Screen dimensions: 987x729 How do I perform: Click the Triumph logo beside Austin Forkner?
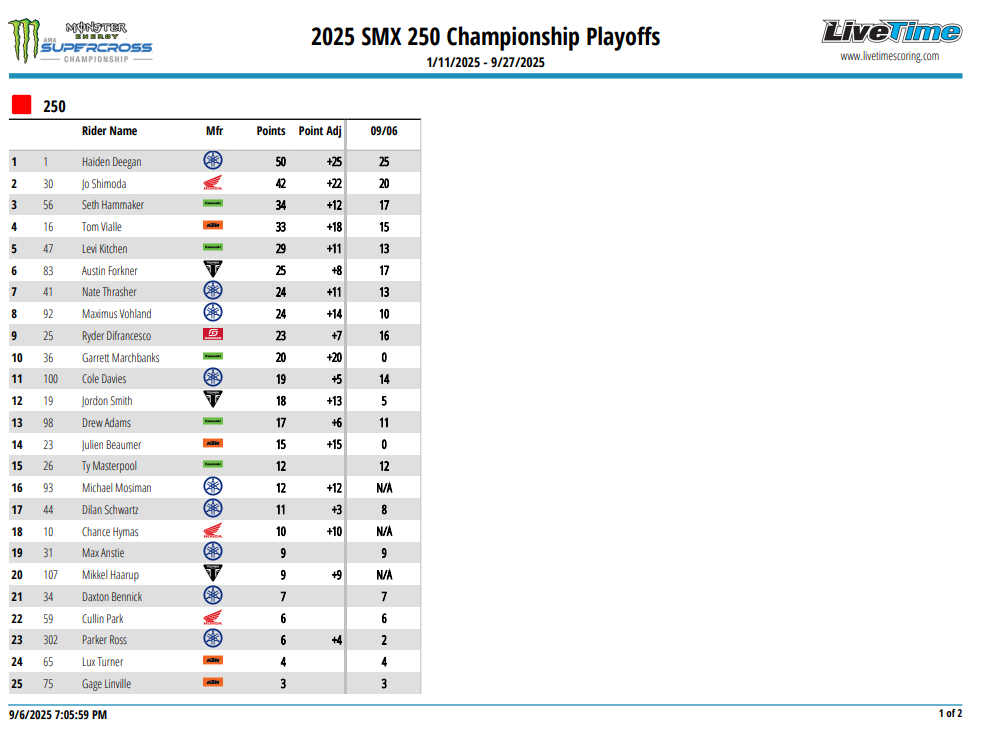213,270
